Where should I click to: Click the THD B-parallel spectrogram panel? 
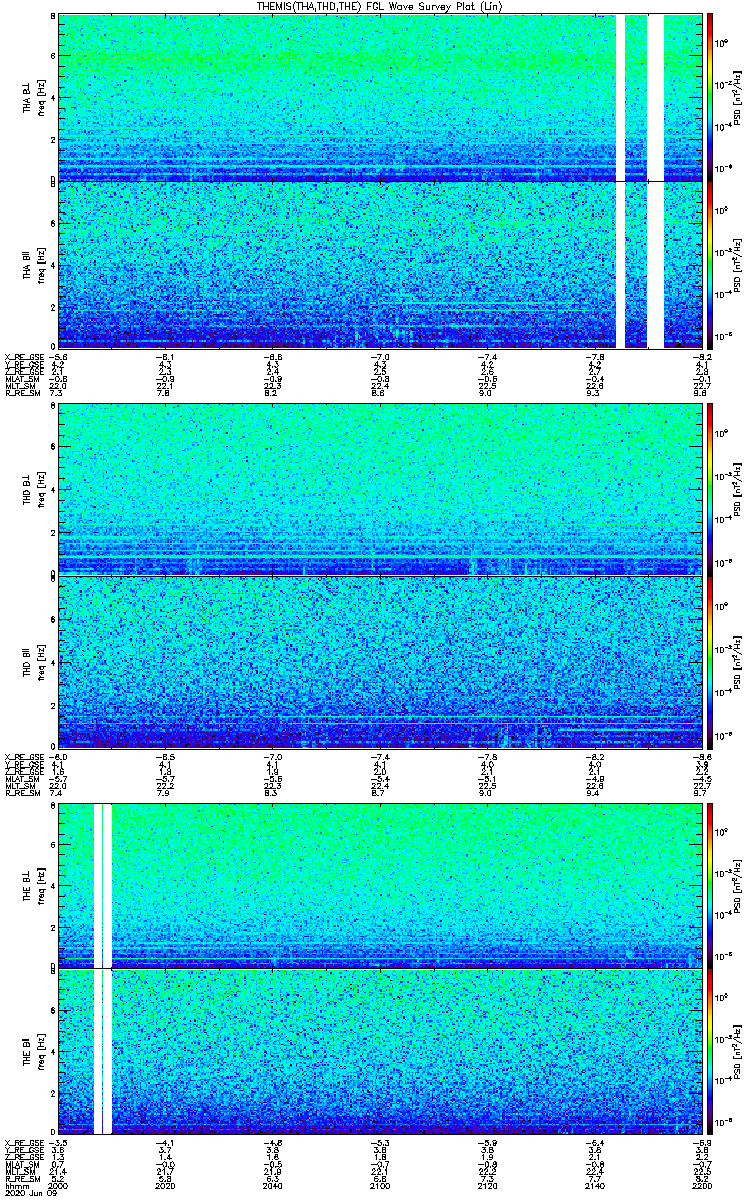(x=379, y=660)
